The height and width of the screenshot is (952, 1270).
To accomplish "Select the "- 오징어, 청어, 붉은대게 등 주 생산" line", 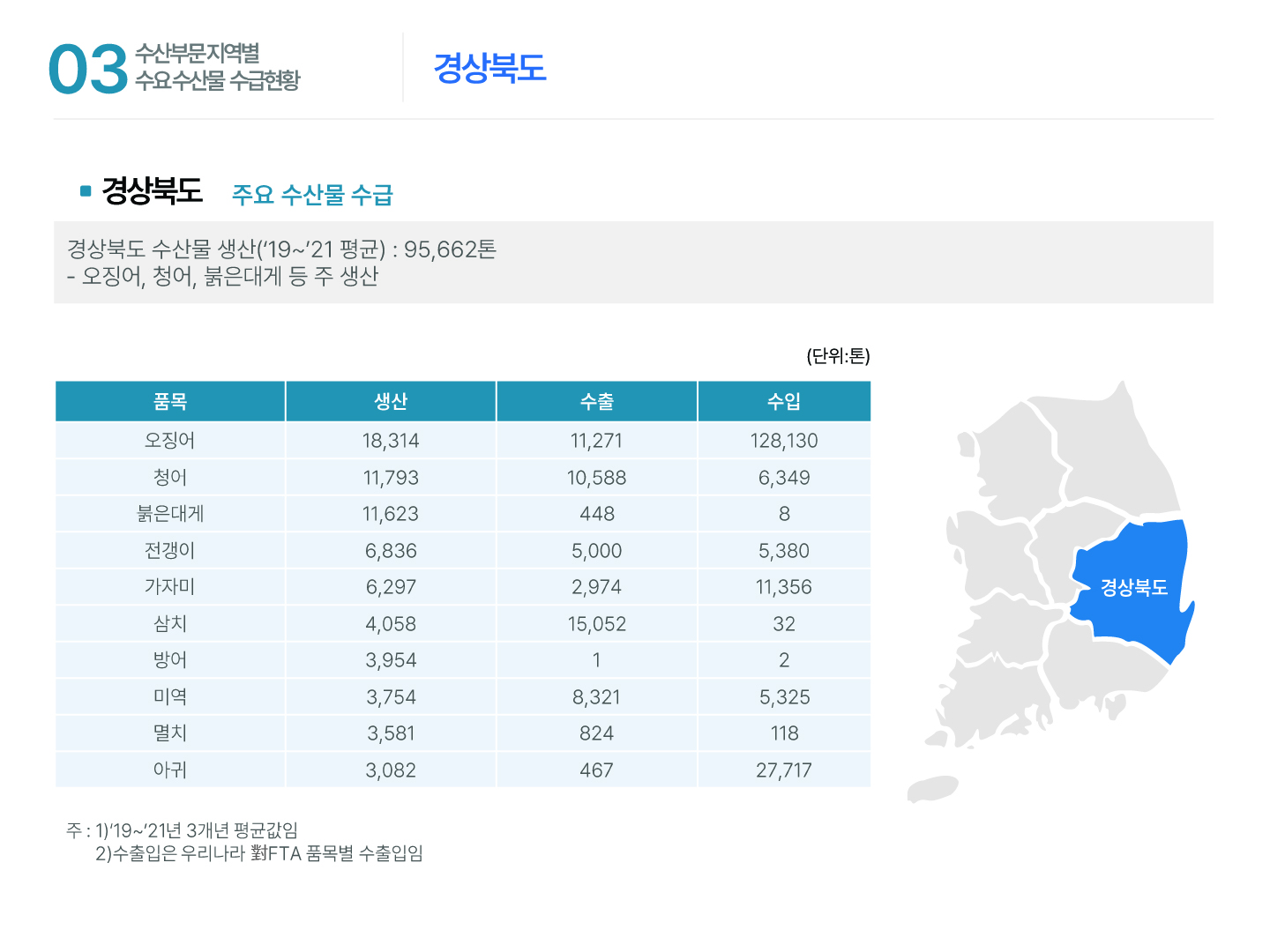I will point(222,277).
